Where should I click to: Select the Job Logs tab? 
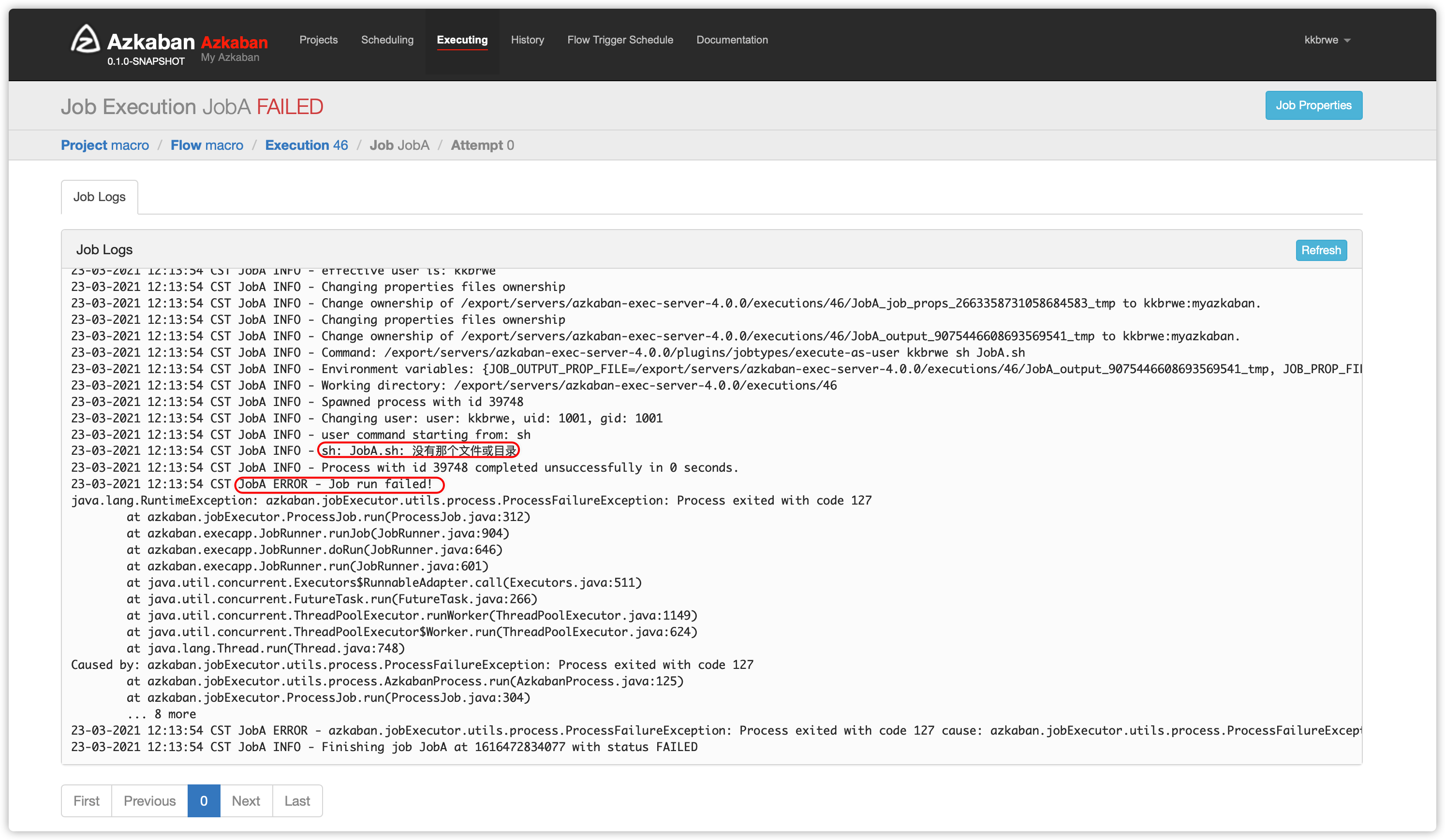point(99,197)
